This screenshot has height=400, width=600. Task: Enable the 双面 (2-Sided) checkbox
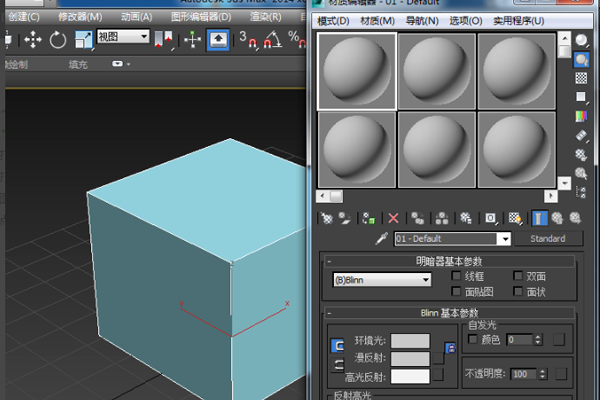click(x=518, y=276)
